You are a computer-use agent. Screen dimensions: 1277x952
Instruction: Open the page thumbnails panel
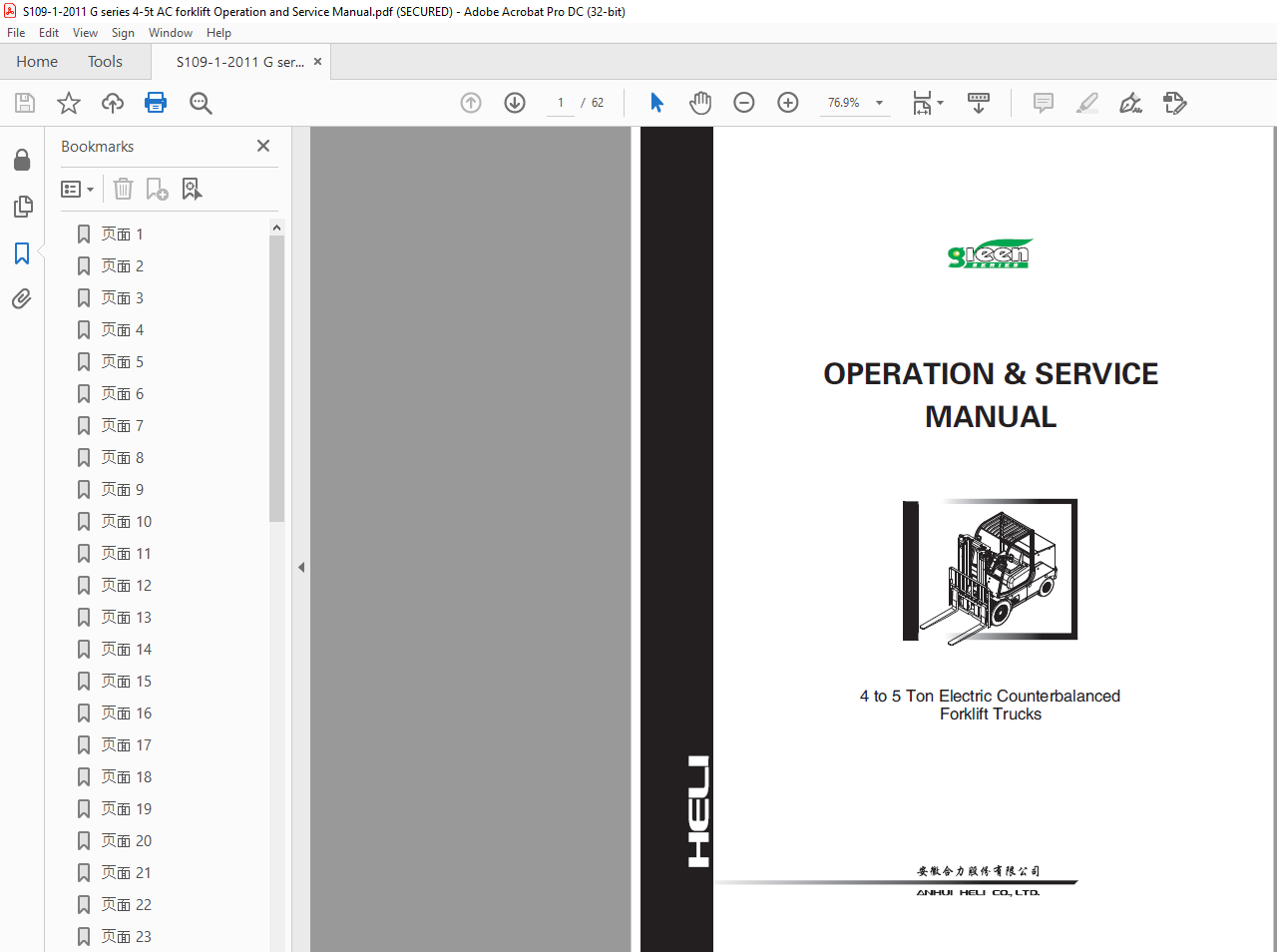(22, 207)
